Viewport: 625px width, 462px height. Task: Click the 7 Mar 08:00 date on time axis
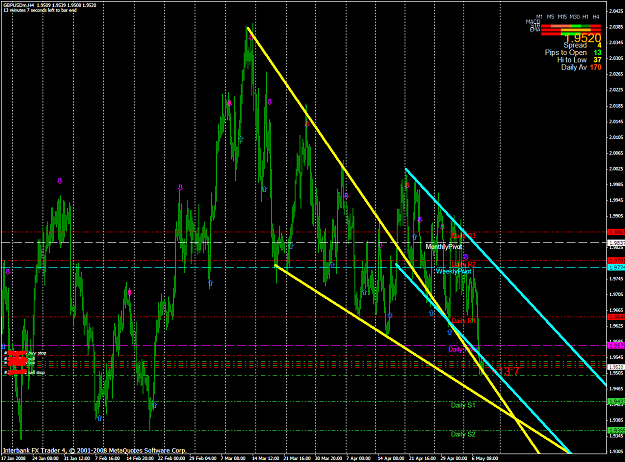point(233,459)
